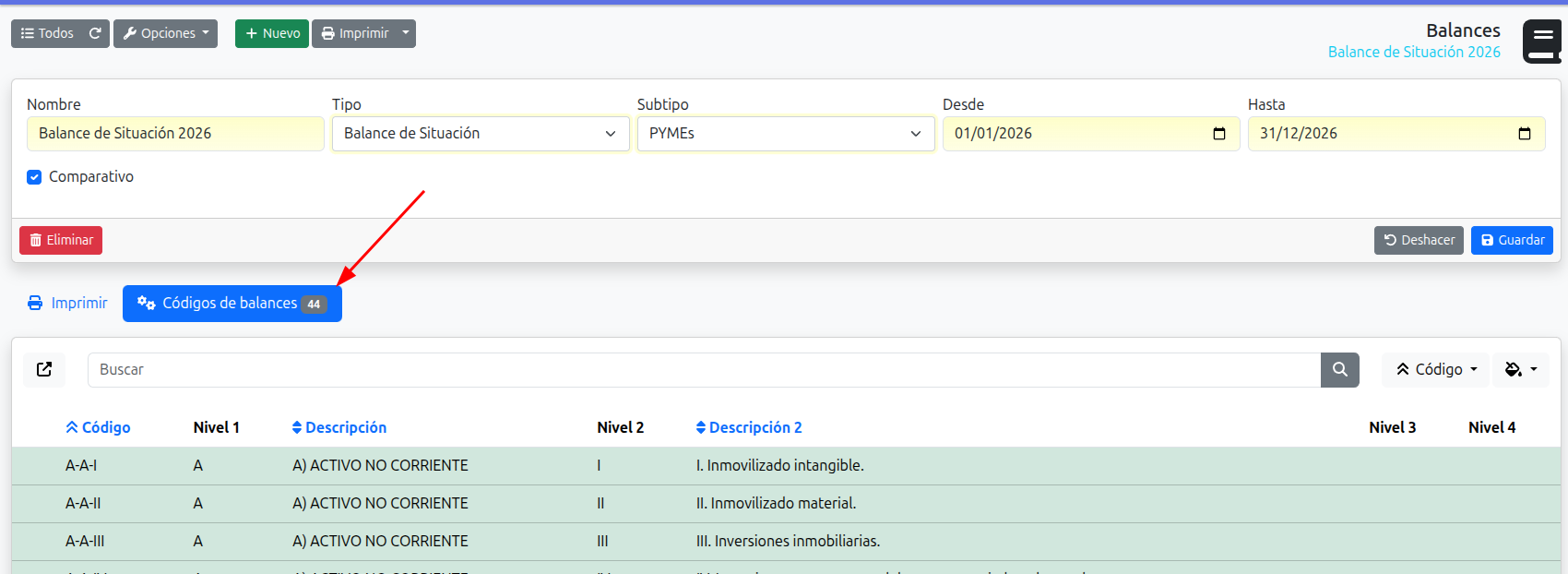The image size is (1568, 574).
Task: Open the book menu icon at top right
Action: pos(1541,42)
